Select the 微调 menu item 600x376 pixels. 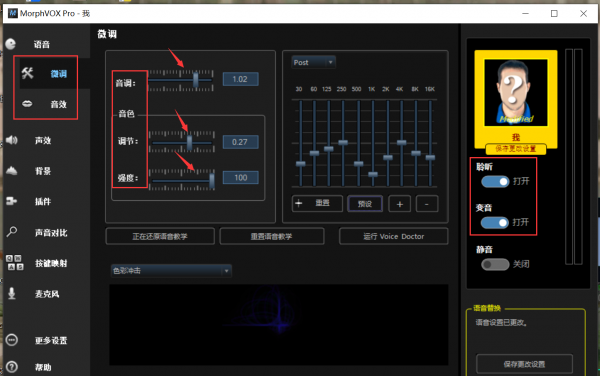click(59, 73)
